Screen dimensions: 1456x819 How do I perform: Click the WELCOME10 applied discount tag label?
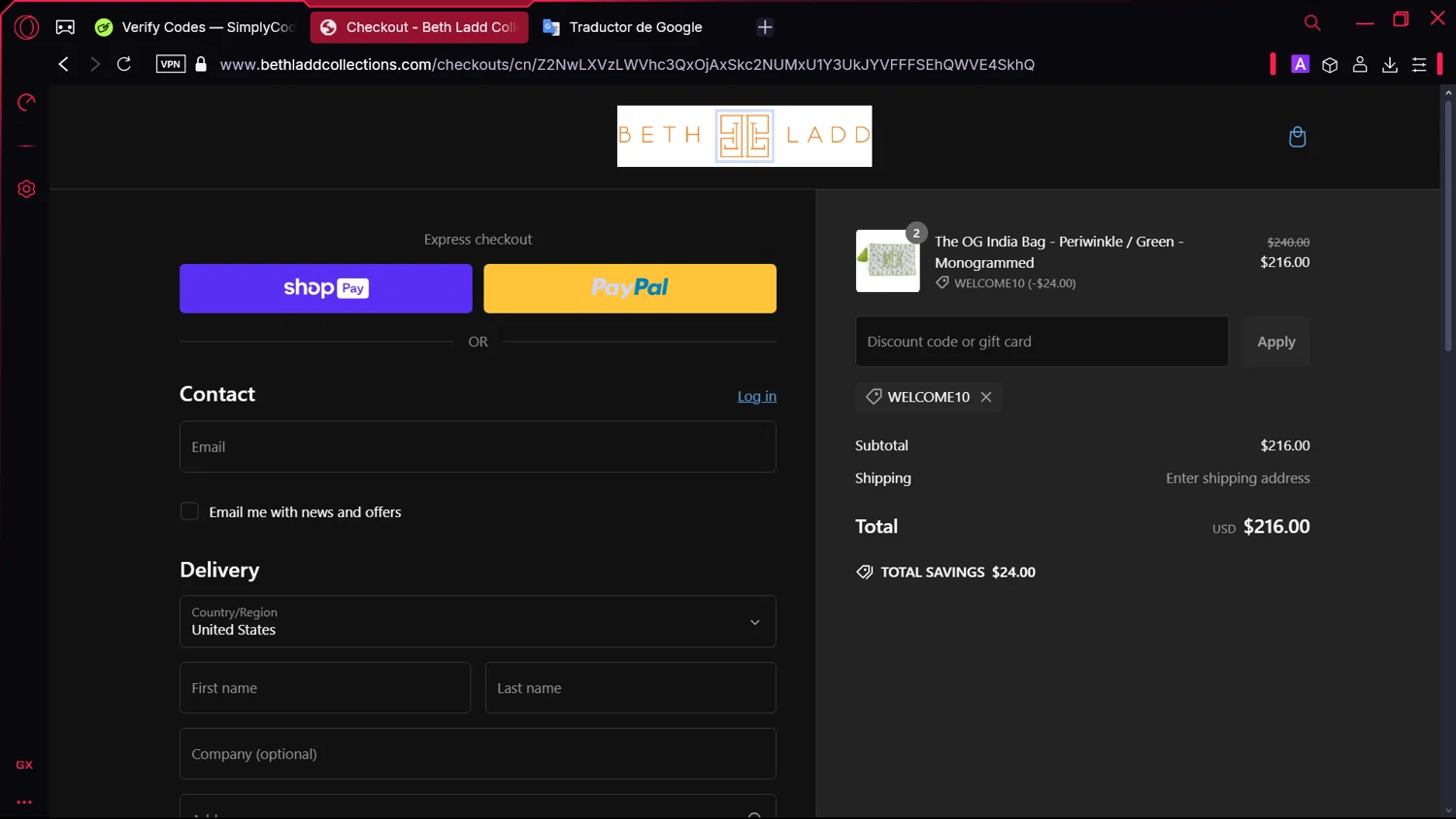928,397
